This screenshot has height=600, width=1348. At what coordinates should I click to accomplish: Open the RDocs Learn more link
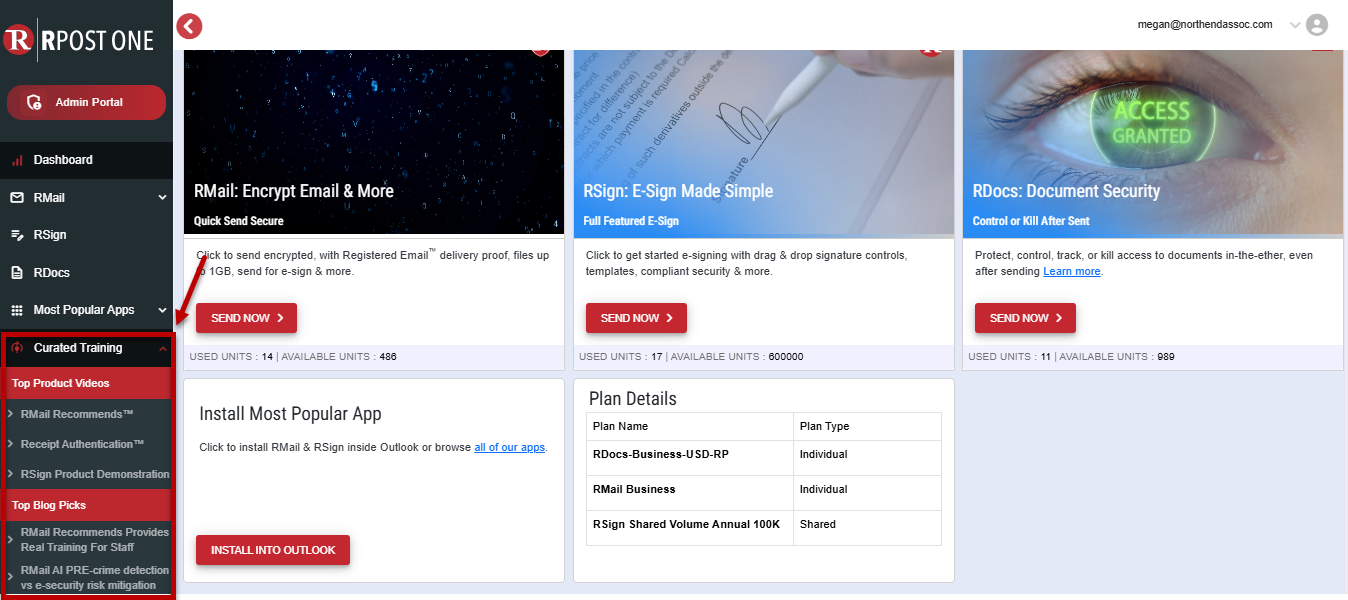(1071, 272)
